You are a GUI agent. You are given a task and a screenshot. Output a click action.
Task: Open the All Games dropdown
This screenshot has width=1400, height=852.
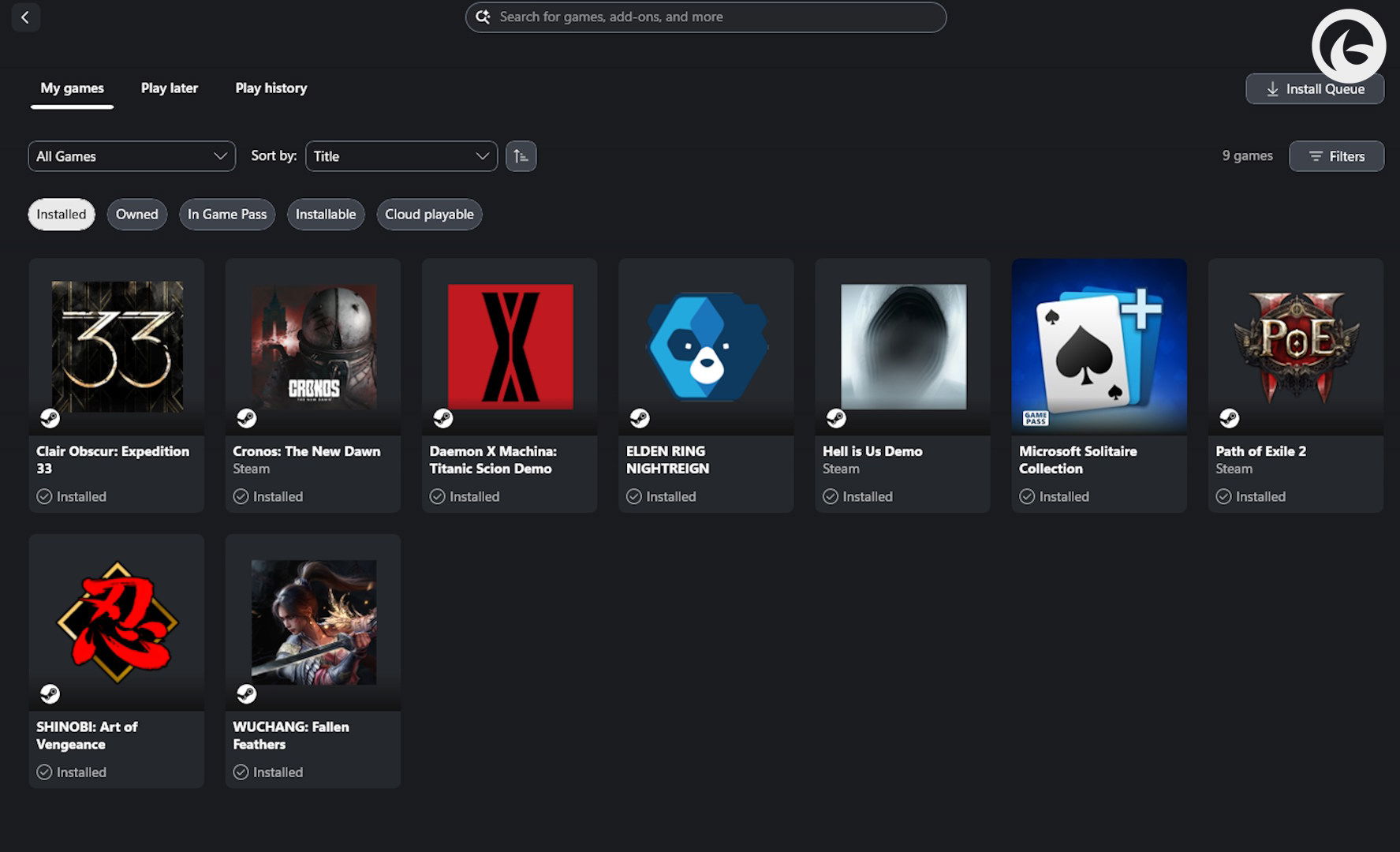[132, 156]
